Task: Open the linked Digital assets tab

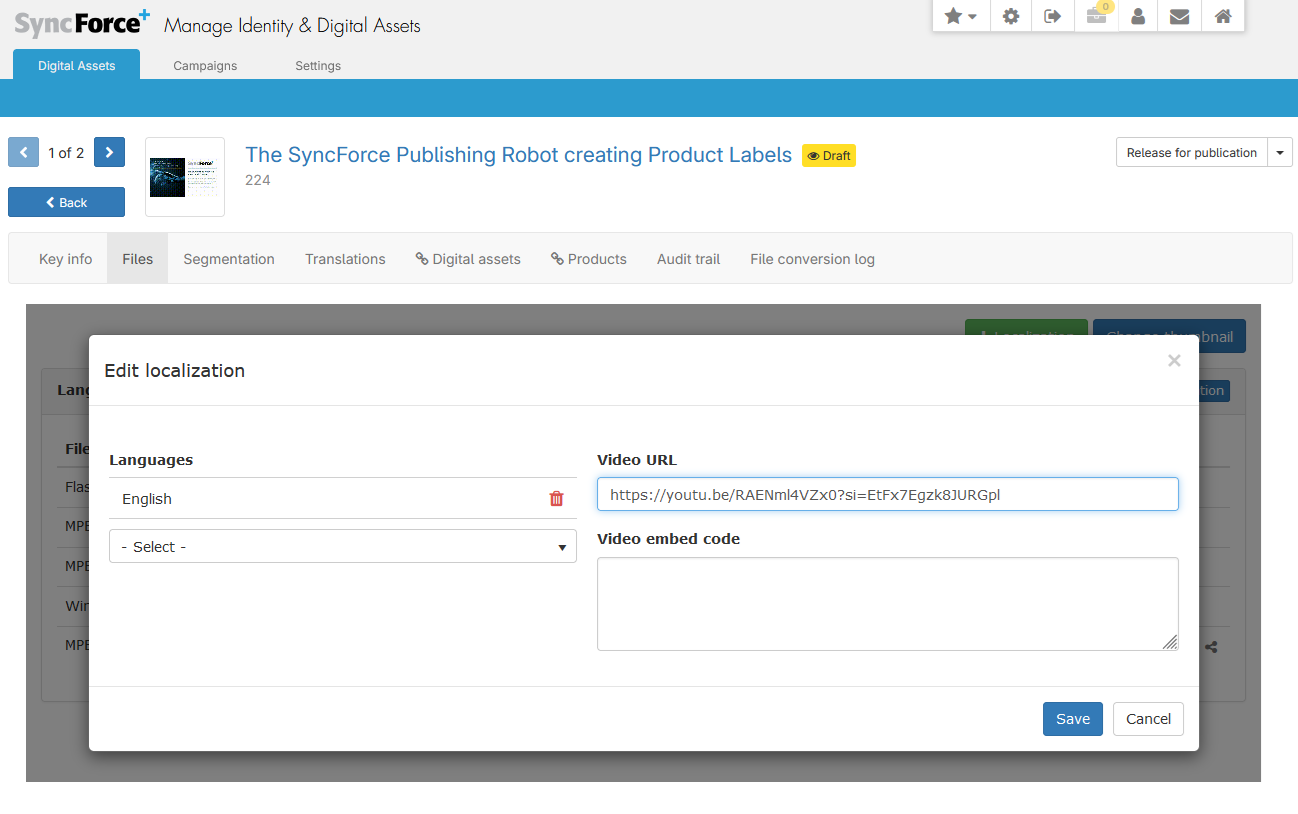Action: coord(468,259)
